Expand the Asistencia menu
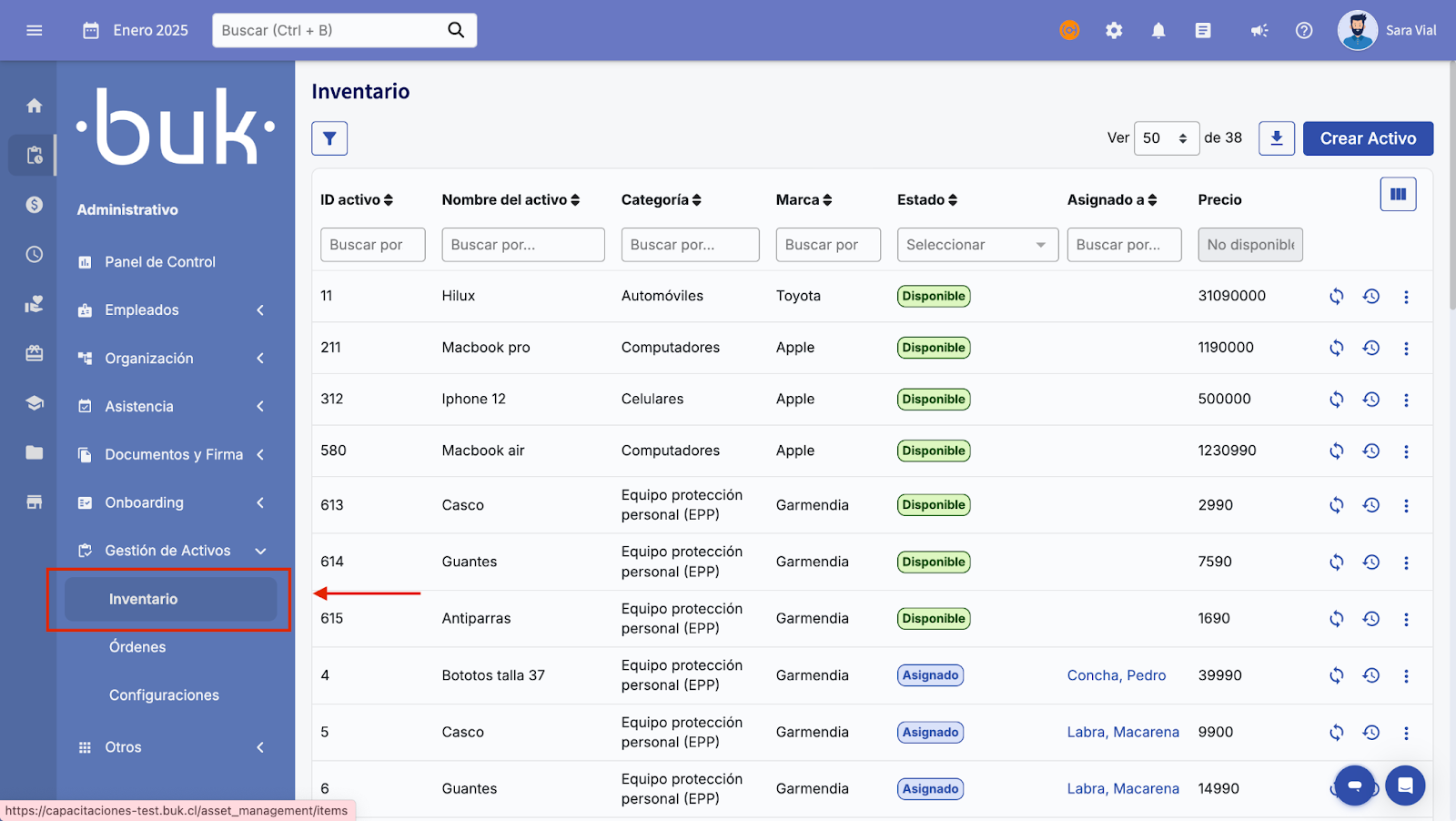The image size is (1456, 821). (x=173, y=407)
